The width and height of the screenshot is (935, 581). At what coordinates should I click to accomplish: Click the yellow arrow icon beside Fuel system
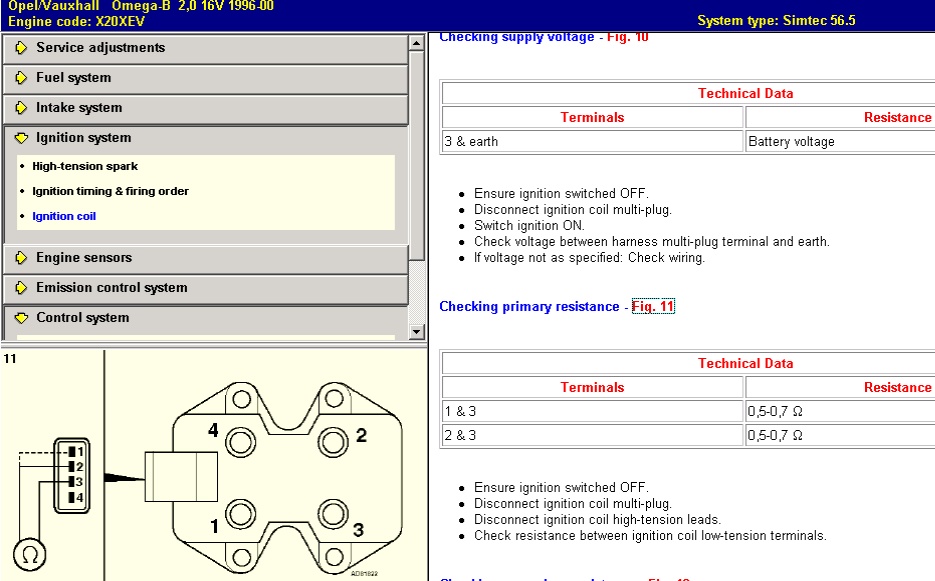pyautogui.click(x=21, y=78)
